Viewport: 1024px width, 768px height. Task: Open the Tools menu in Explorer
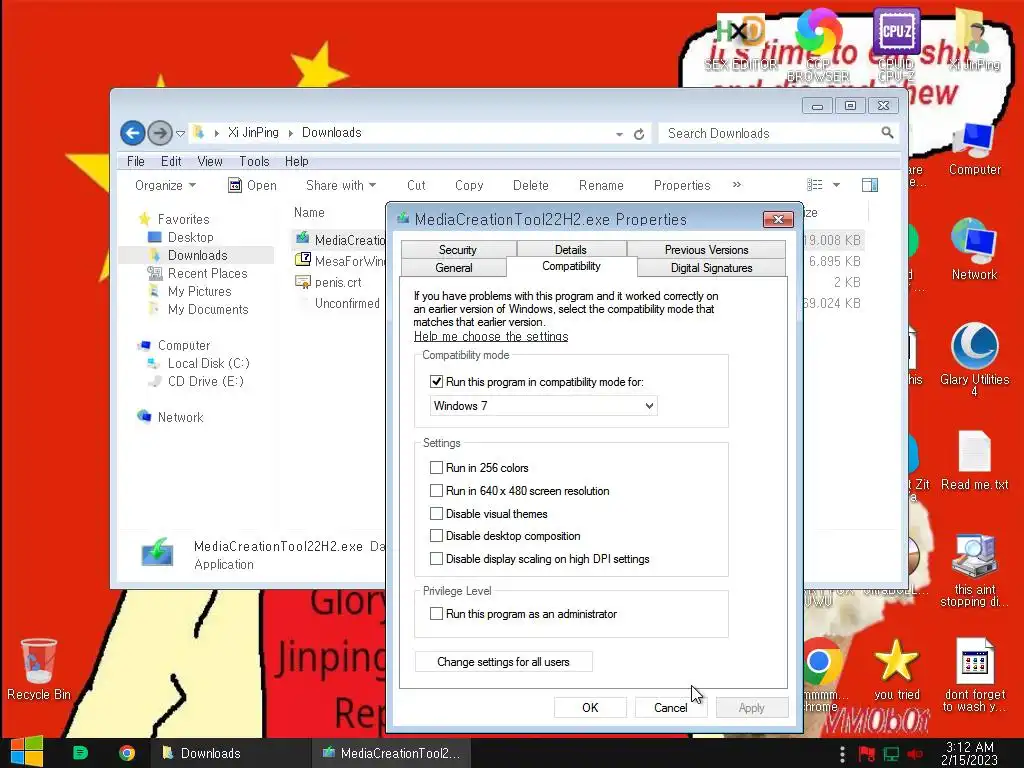[x=254, y=161]
